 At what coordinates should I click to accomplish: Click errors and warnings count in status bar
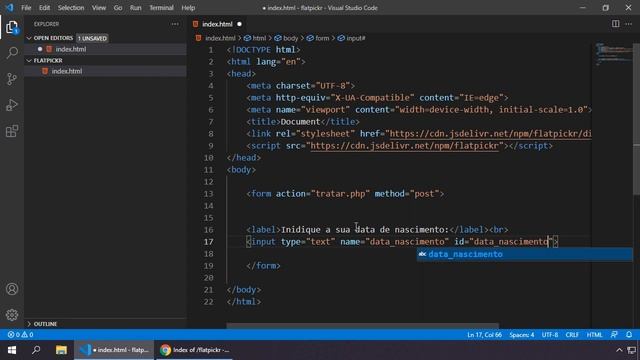(20, 335)
